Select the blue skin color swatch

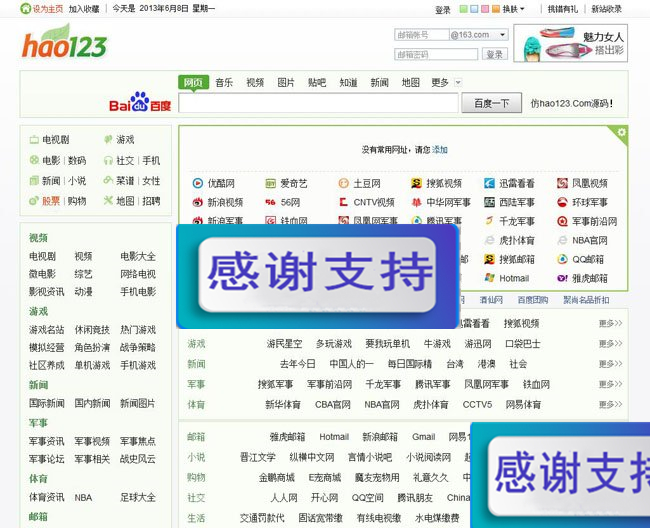(474, 9)
